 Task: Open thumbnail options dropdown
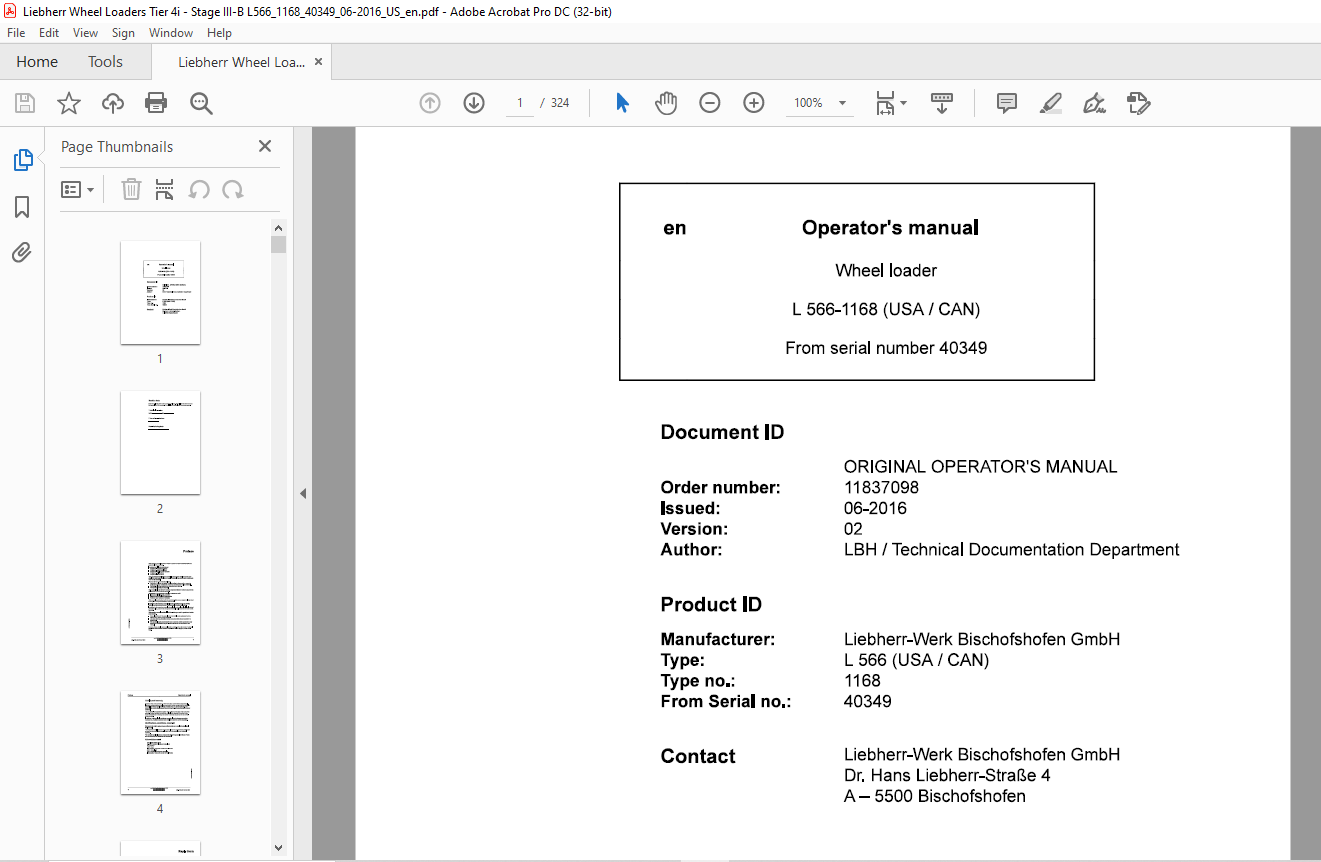click(x=78, y=189)
